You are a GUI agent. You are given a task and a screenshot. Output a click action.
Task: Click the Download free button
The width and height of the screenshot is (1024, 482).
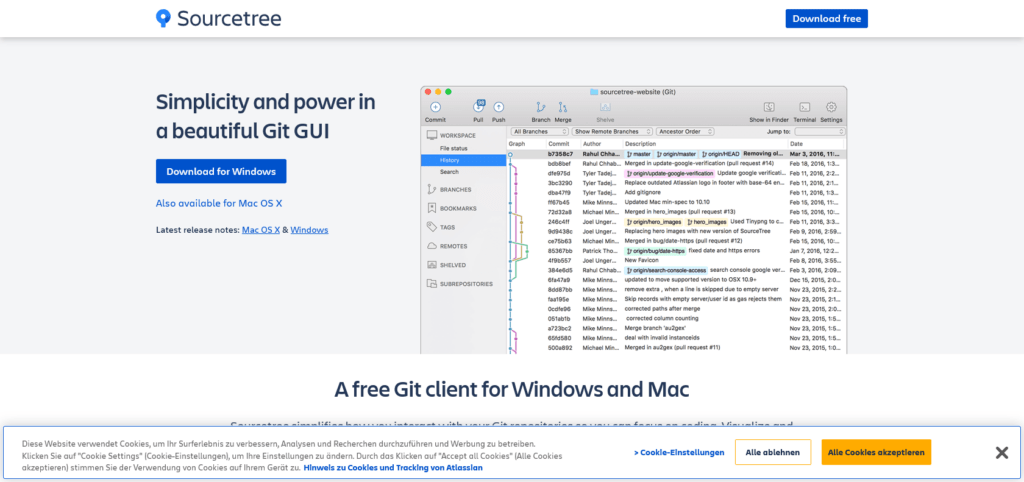pos(826,18)
